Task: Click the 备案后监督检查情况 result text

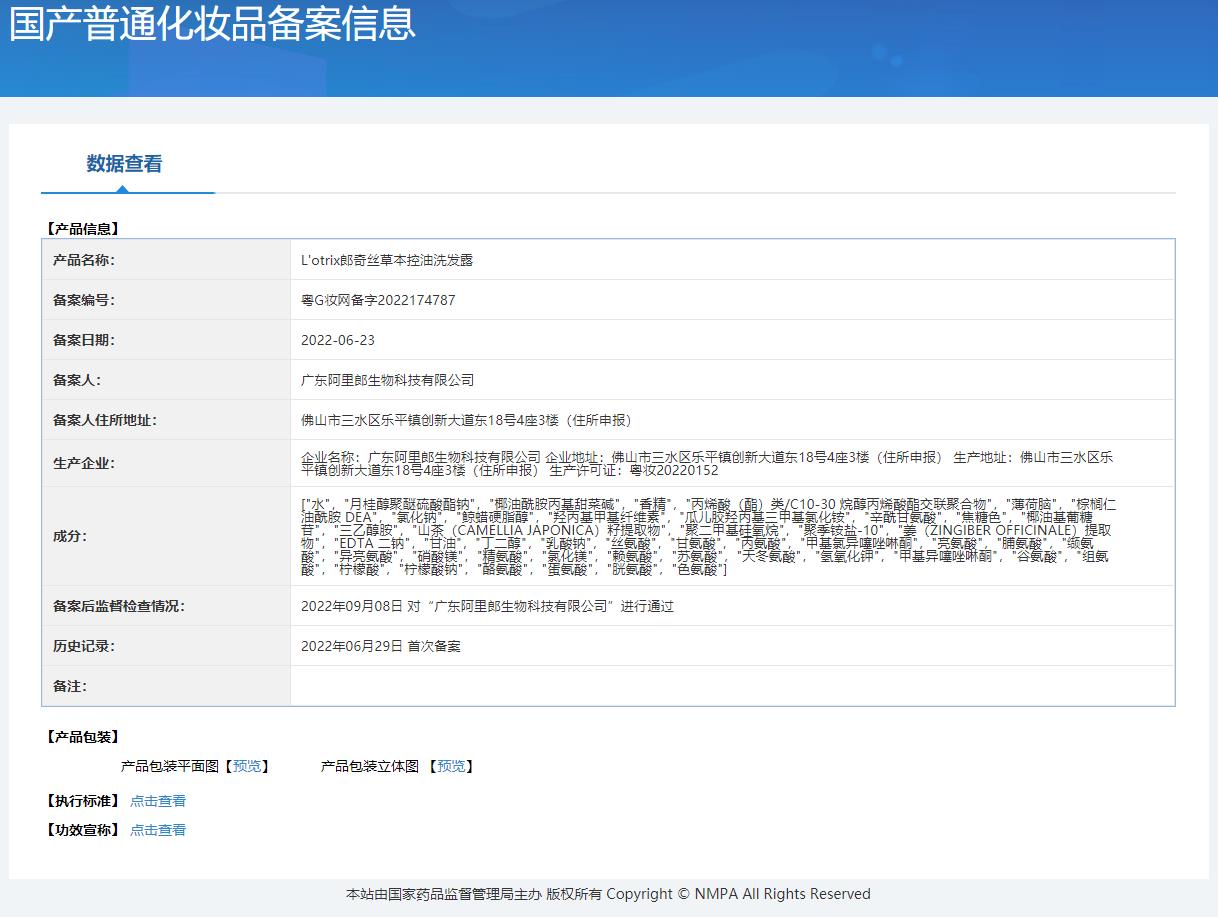Action: click(487, 606)
